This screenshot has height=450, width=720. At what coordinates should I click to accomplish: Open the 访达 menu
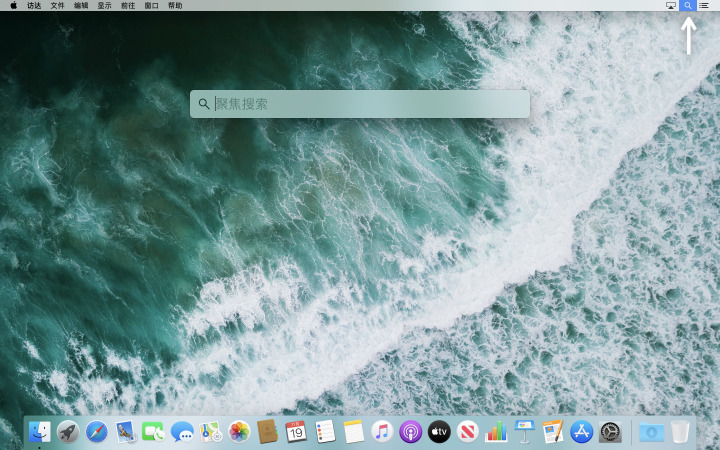coord(34,6)
